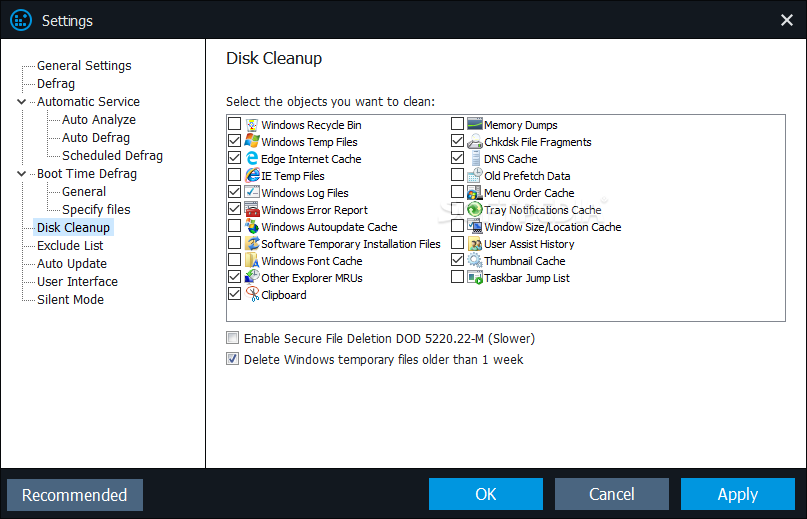Open the Exclude List settings page
Image resolution: width=807 pixels, height=519 pixels.
(x=70, y=246)
